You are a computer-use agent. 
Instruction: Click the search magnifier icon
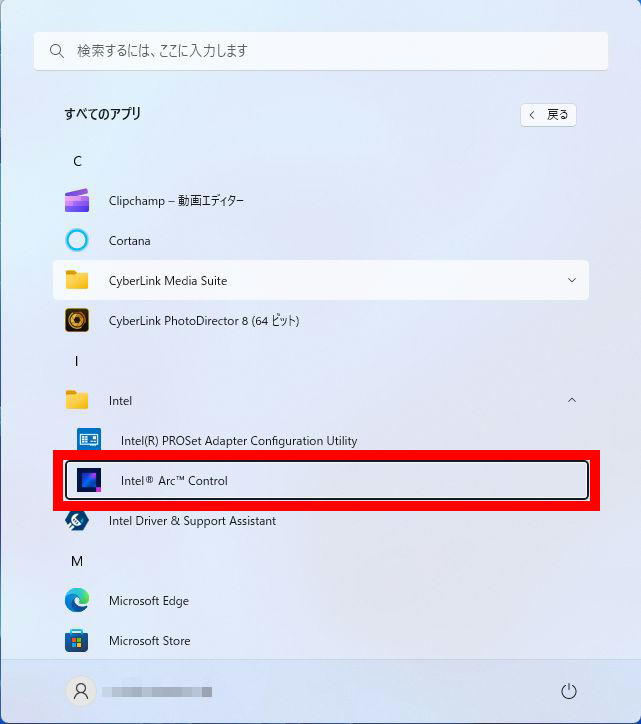point(56,51)
